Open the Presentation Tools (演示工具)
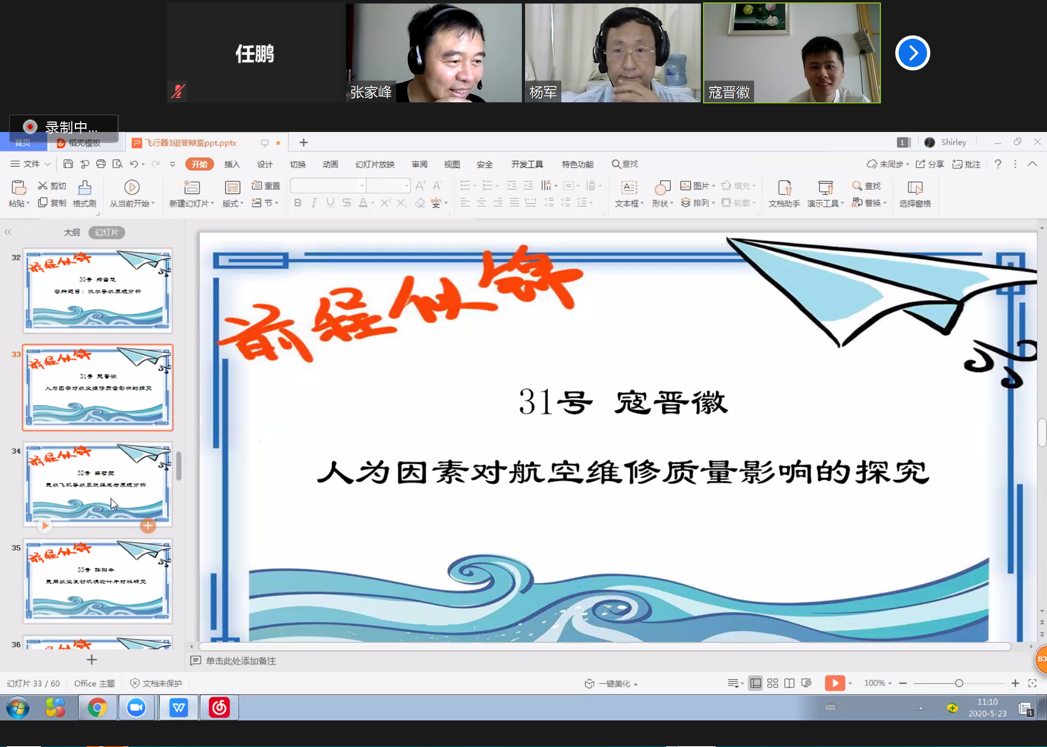This screenshot has height=747, width=1047. pos(825,194)
